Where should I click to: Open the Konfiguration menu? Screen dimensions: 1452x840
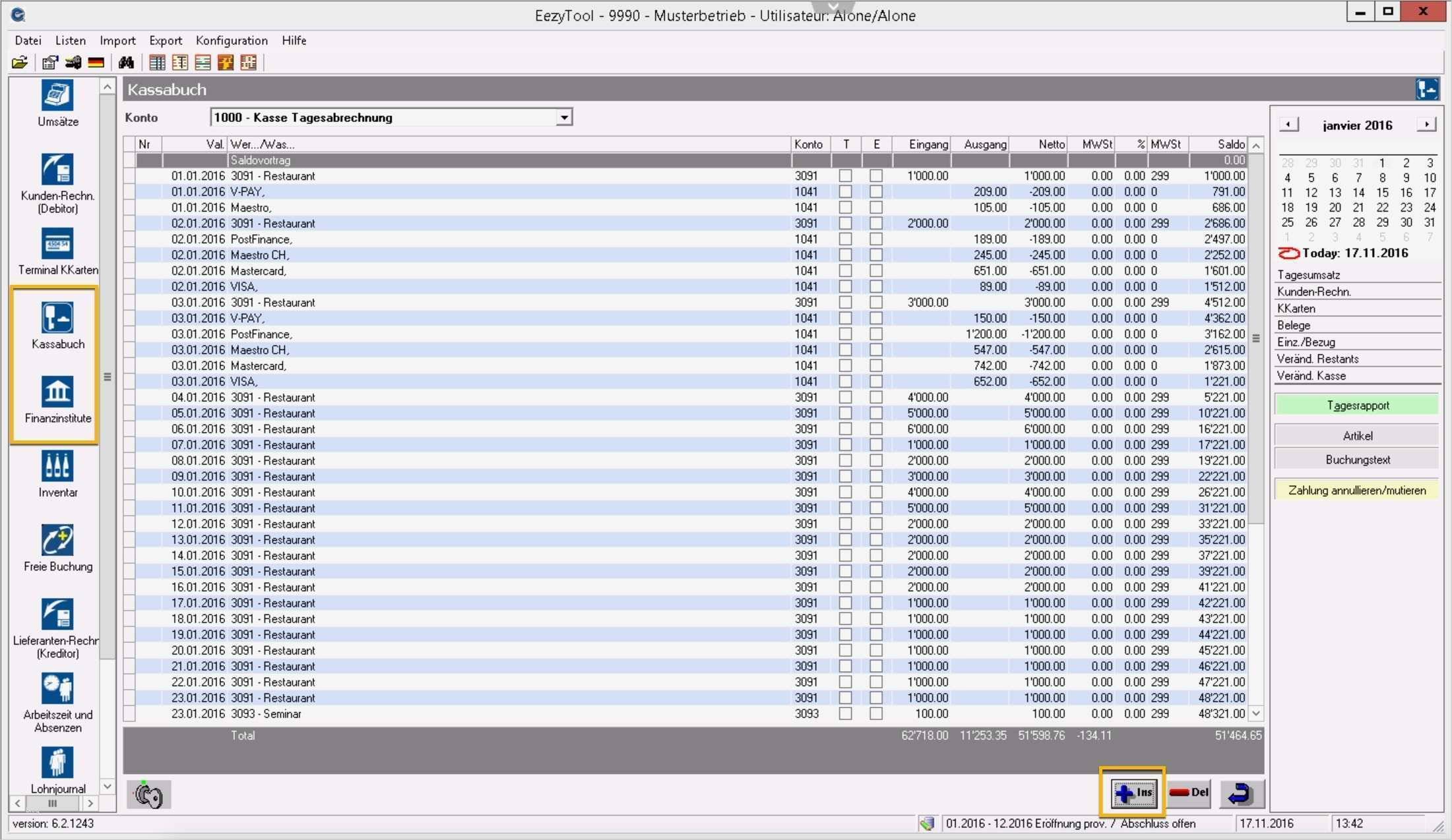click(232, 41)
